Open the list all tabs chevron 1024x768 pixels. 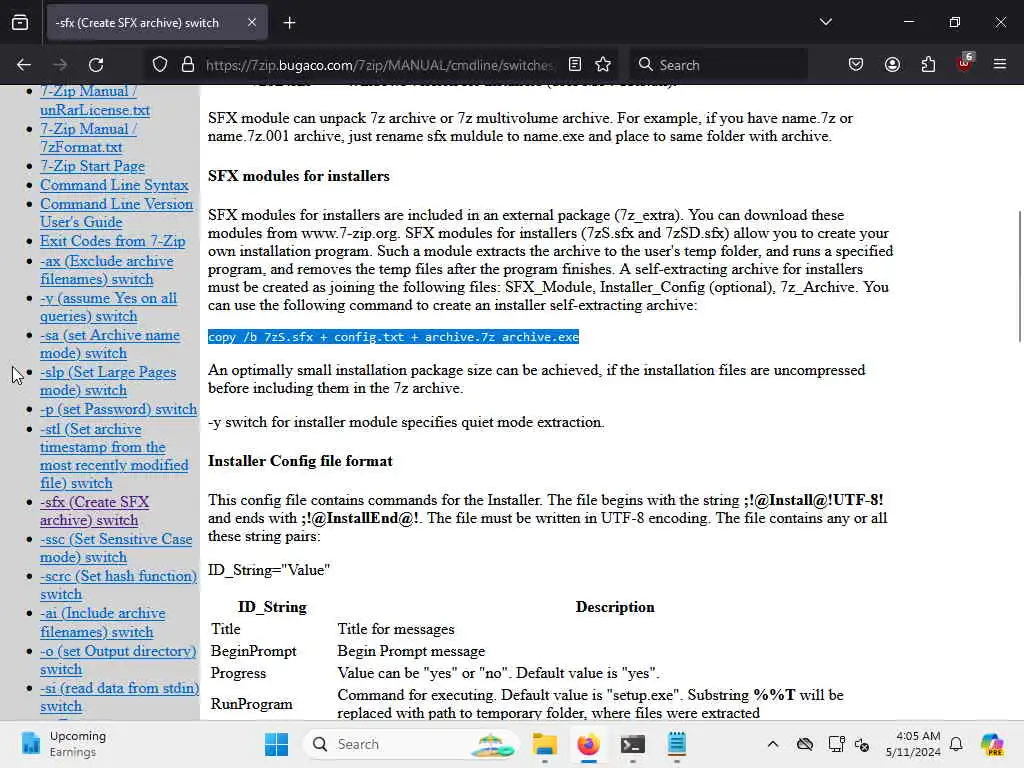tap(825, 22)
